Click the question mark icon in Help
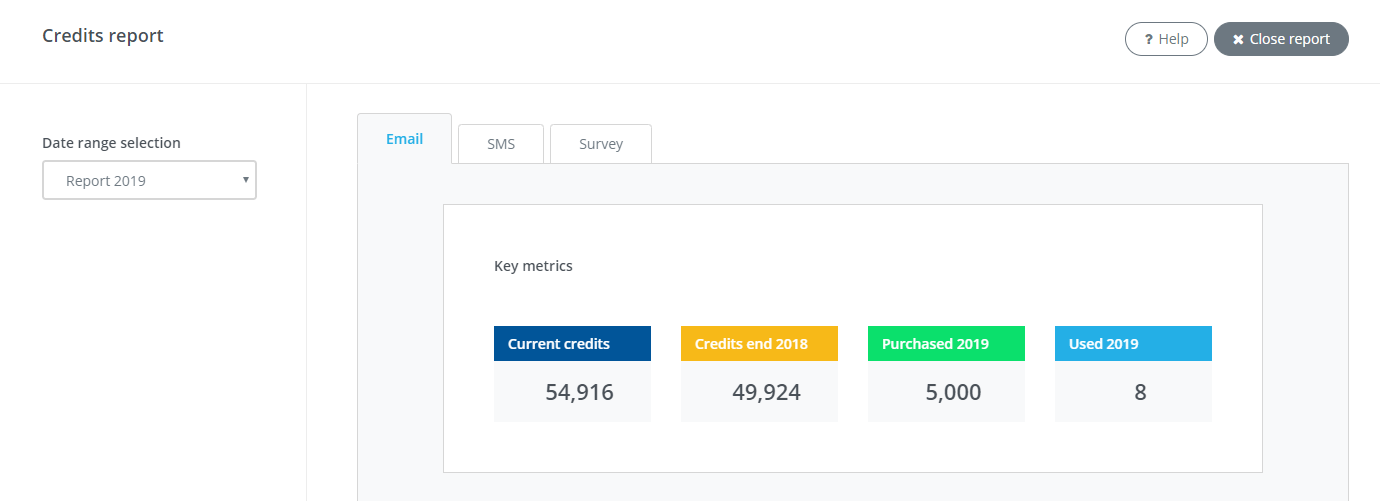 (1149, 39)
